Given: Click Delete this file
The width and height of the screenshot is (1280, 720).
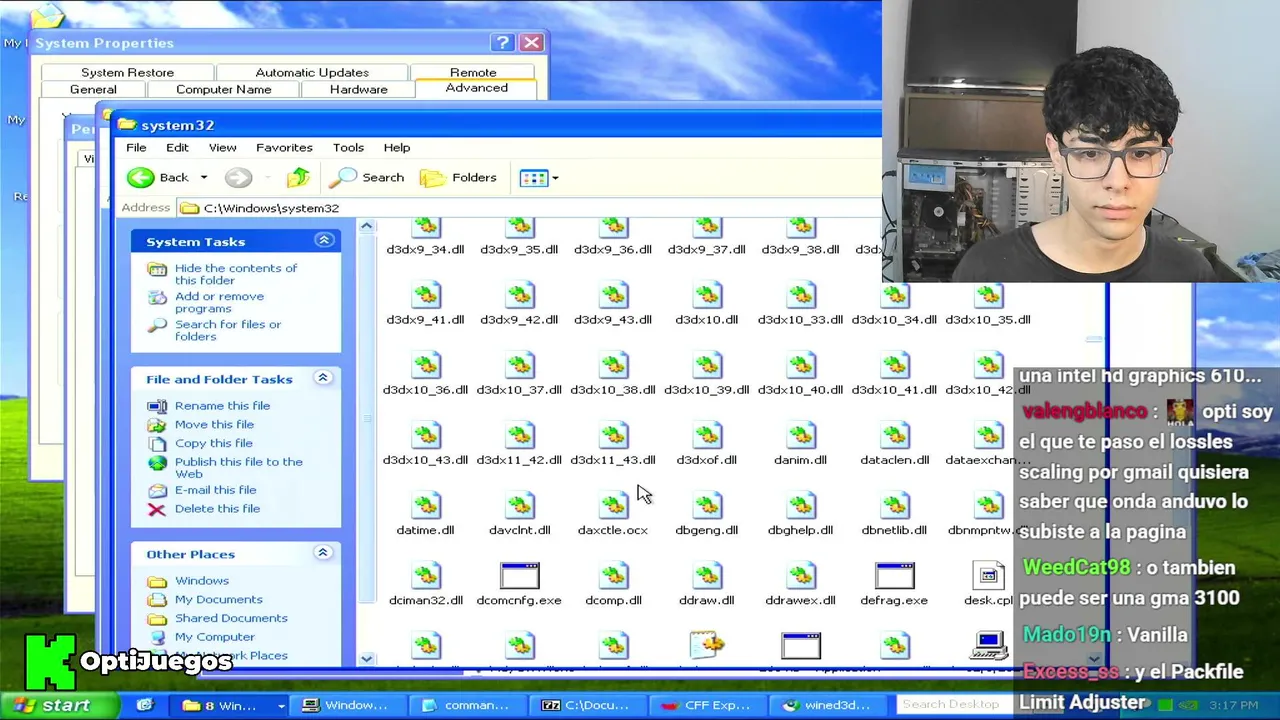Looking at the screenshot, I should tap(217, 509).
